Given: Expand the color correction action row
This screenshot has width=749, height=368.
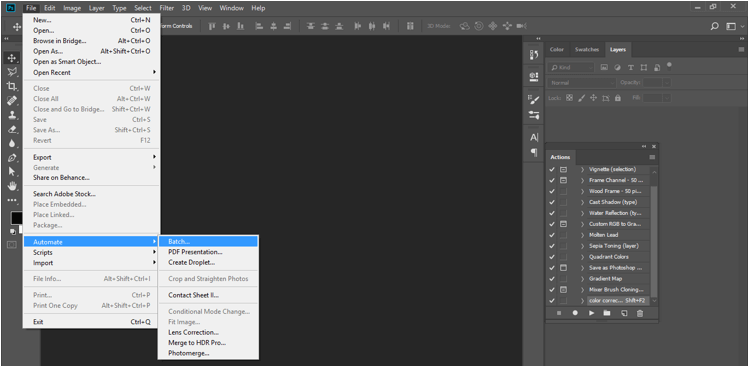Looking at the screenshot, I should [582, 301].
